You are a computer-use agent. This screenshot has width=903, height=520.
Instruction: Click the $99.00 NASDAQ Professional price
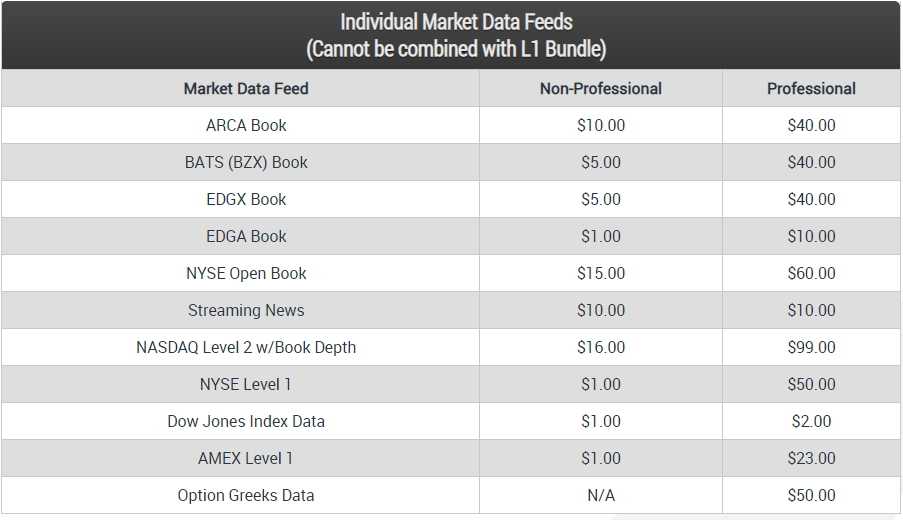tap(811, 348)
